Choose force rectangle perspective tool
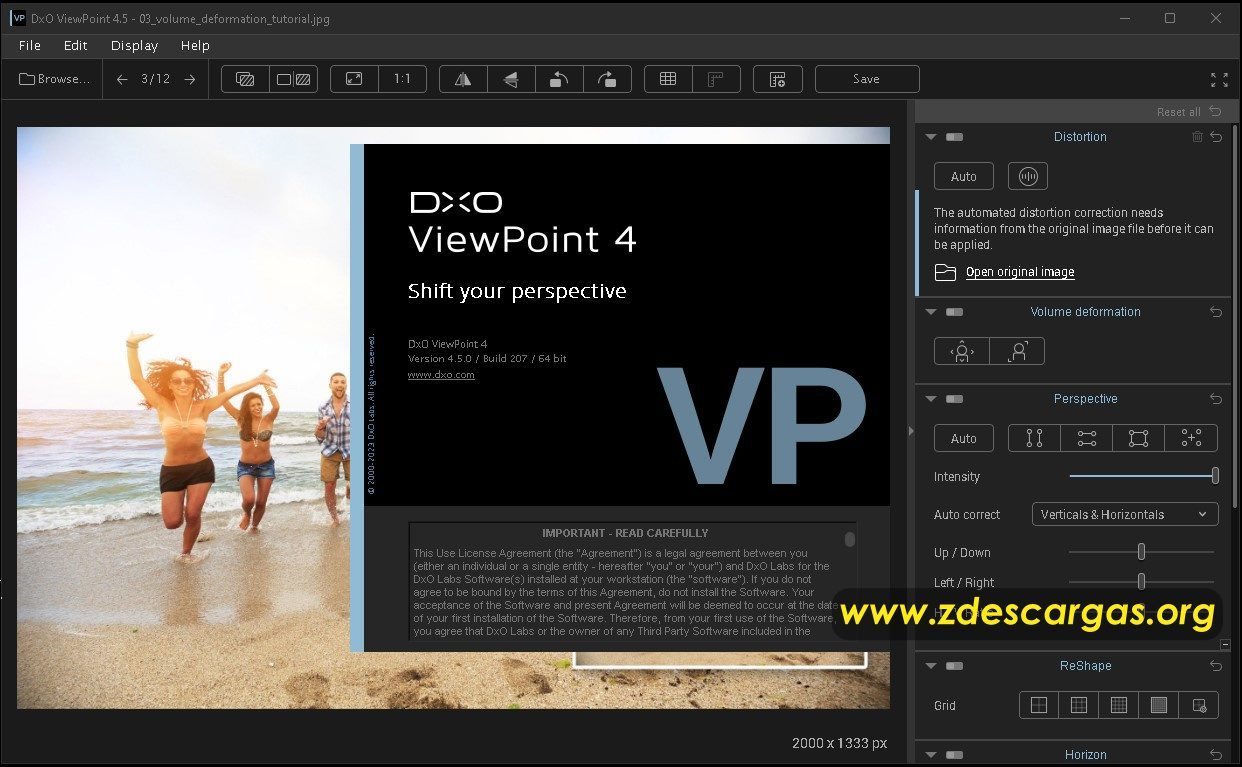 (x=1138, y=438)
